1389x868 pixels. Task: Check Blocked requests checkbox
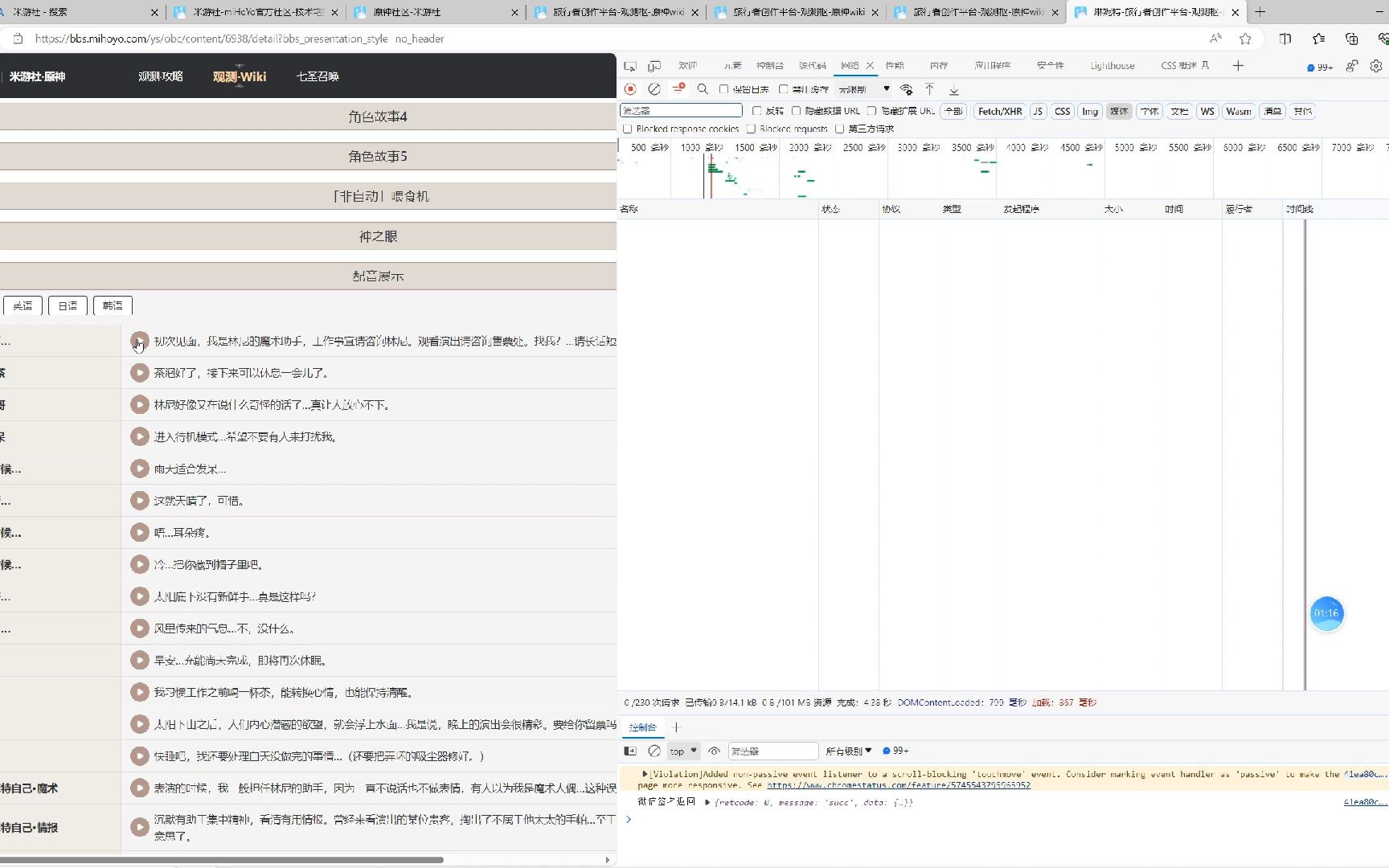[x=751, y=129]
